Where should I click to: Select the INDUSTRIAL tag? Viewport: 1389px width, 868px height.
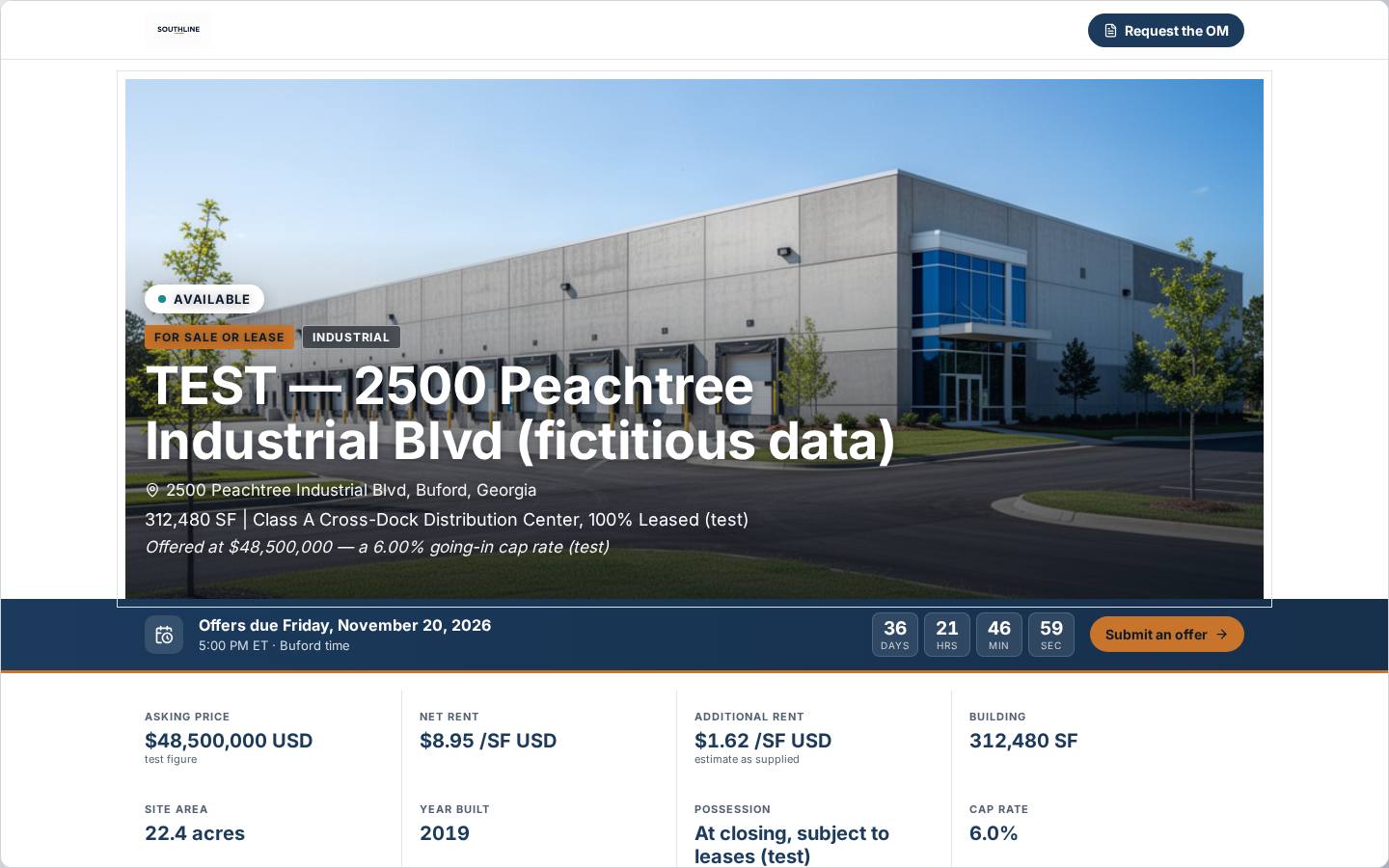tap(351, 338)
